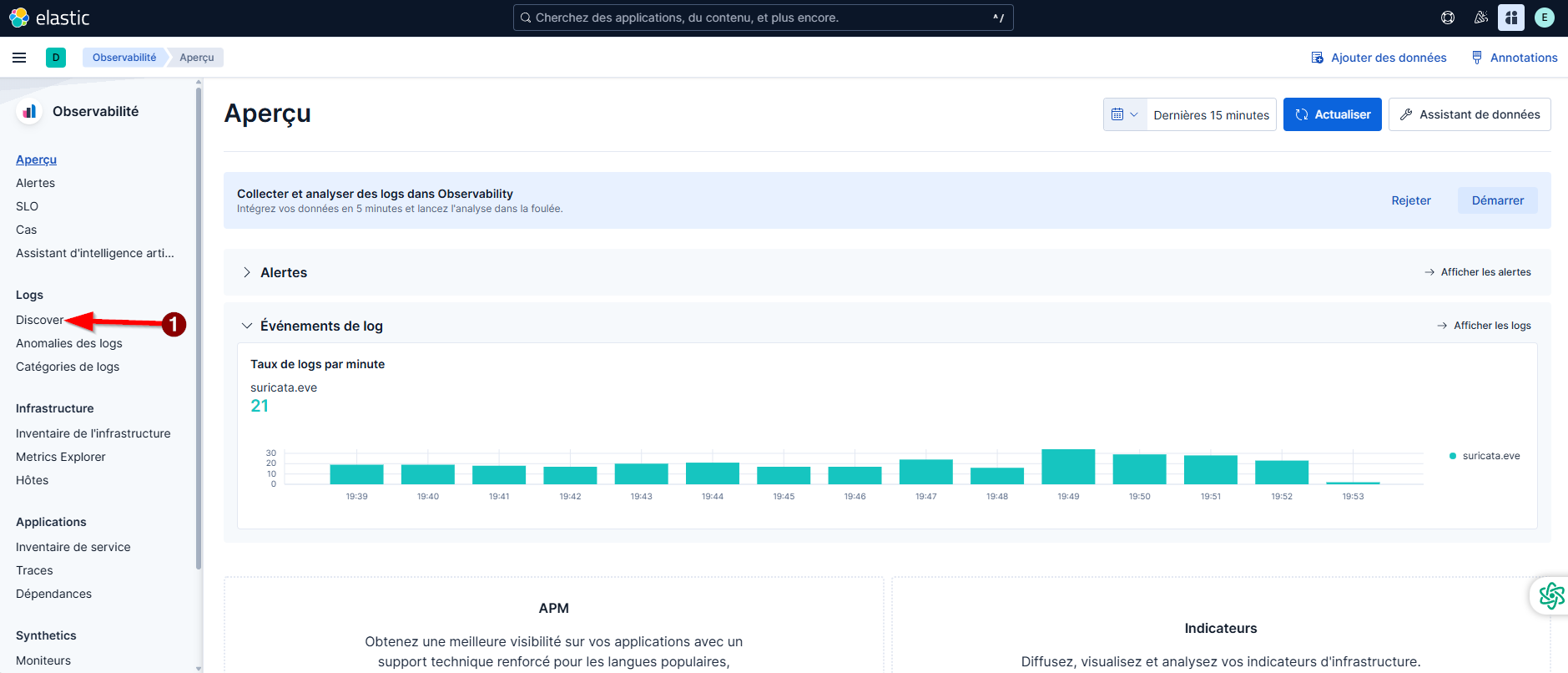Open Discover in the Logs menu
This screenshot has width=1568, height=673.
[x=39, y=320]
